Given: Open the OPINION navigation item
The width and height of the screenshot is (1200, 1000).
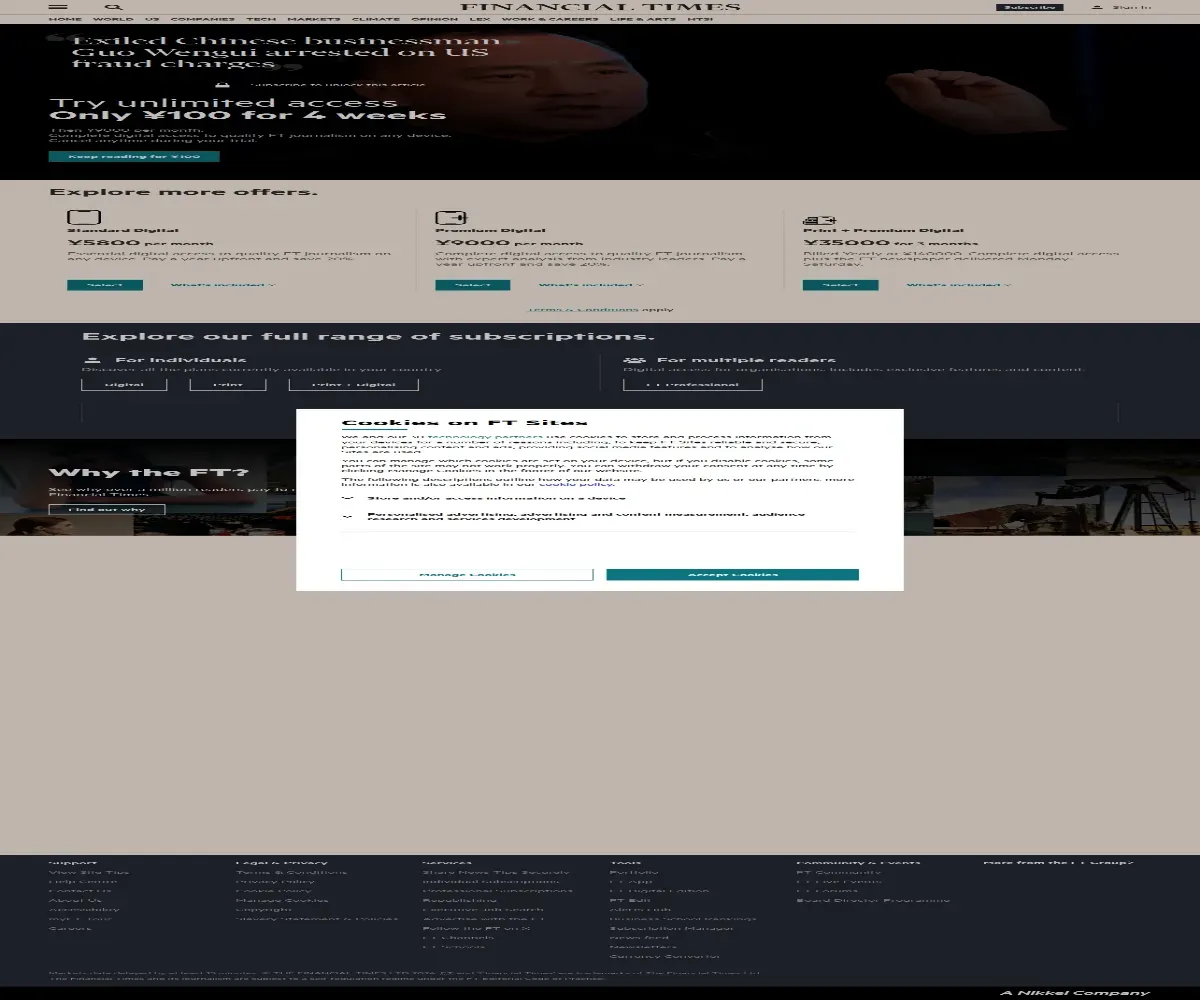Looking at the screenshot, I should tap(434, 19).
